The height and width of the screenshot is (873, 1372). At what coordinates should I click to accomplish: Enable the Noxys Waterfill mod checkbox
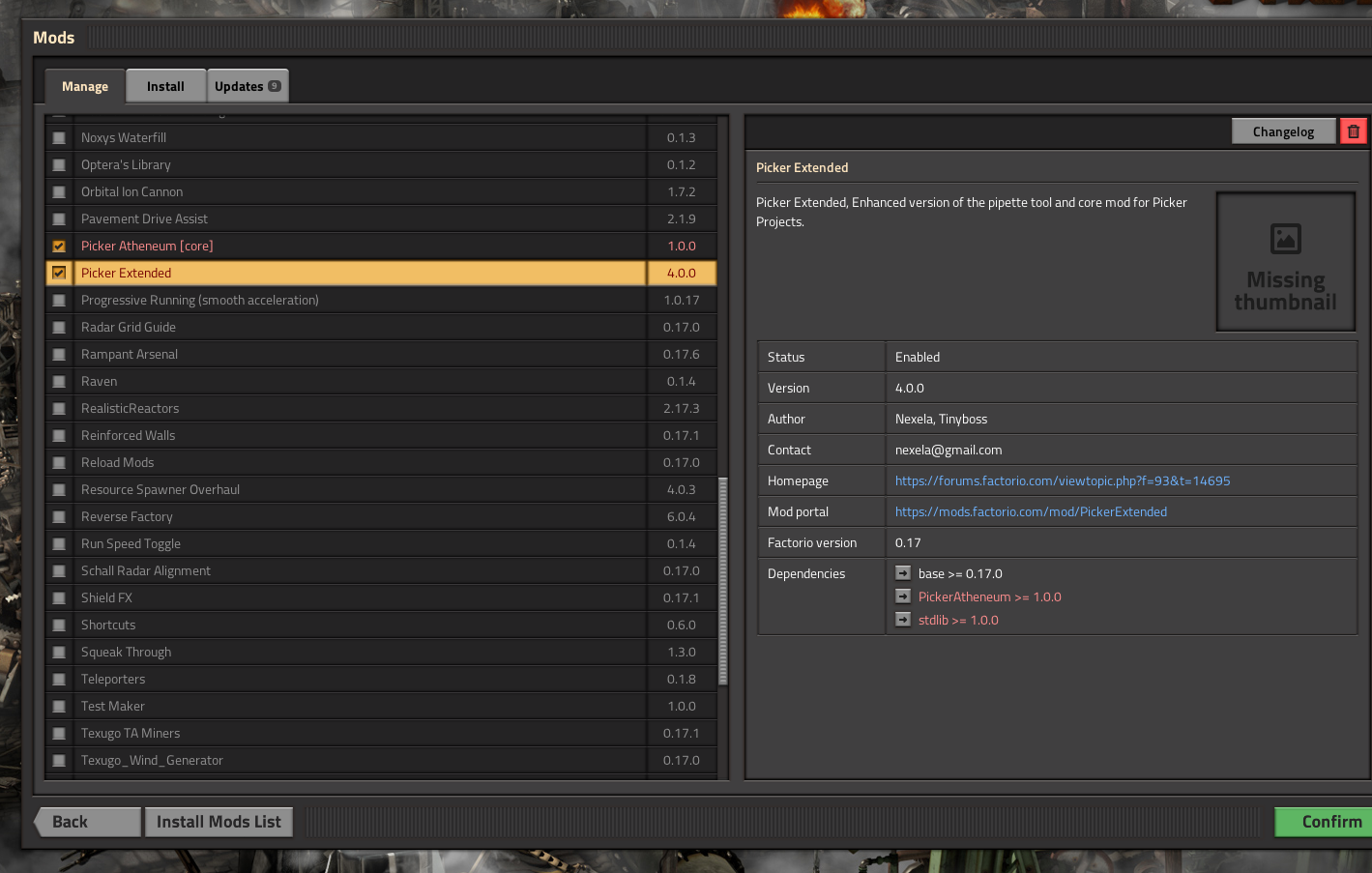[59, 138]
